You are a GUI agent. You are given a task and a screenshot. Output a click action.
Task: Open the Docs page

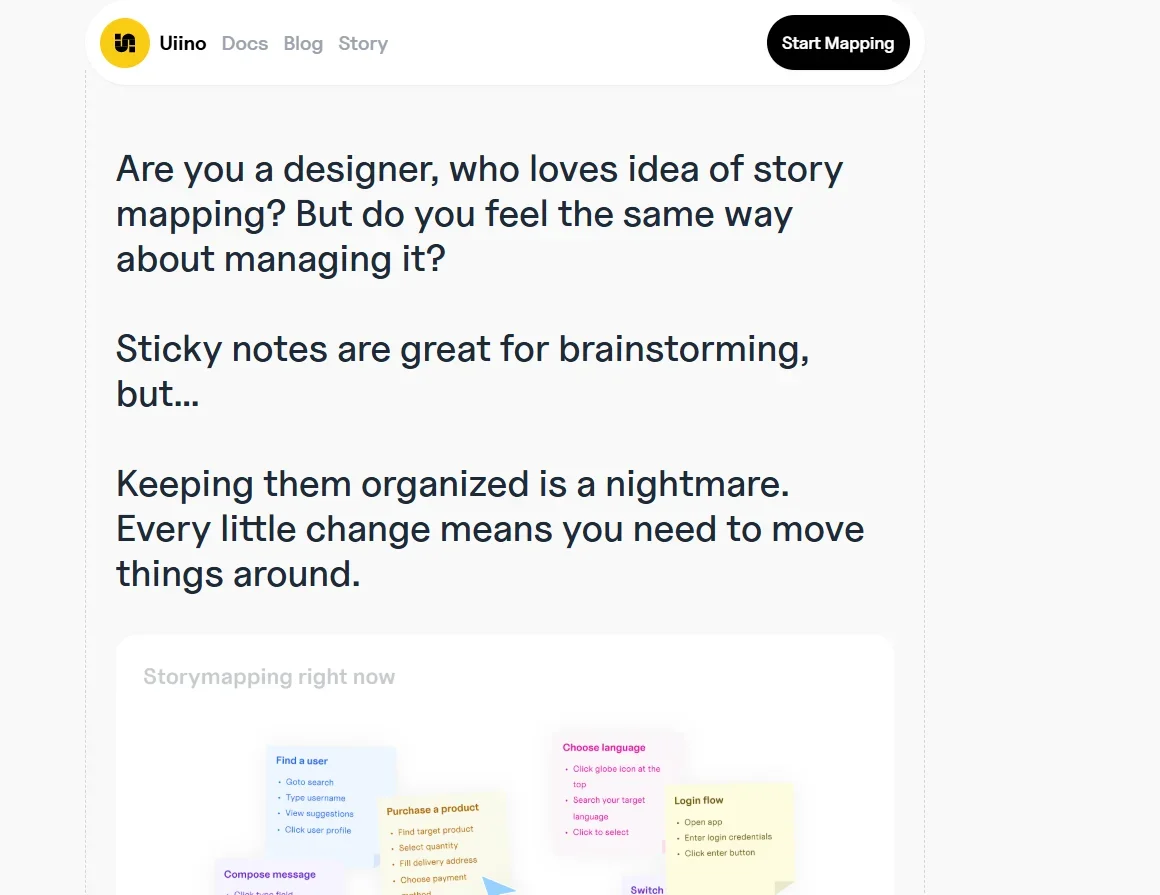coord(245,43)
